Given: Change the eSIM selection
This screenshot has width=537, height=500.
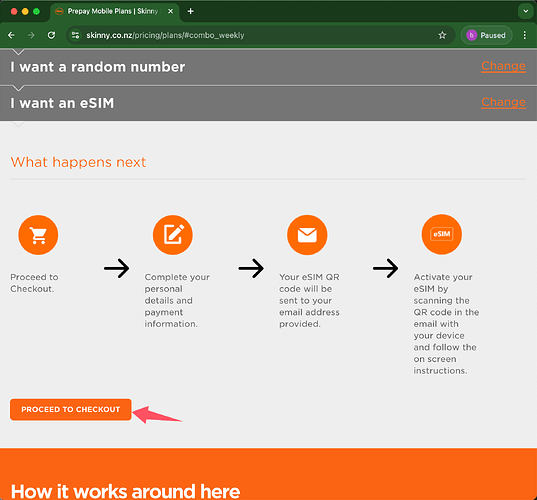Looking at the screenshot, I should coord(503,102).
